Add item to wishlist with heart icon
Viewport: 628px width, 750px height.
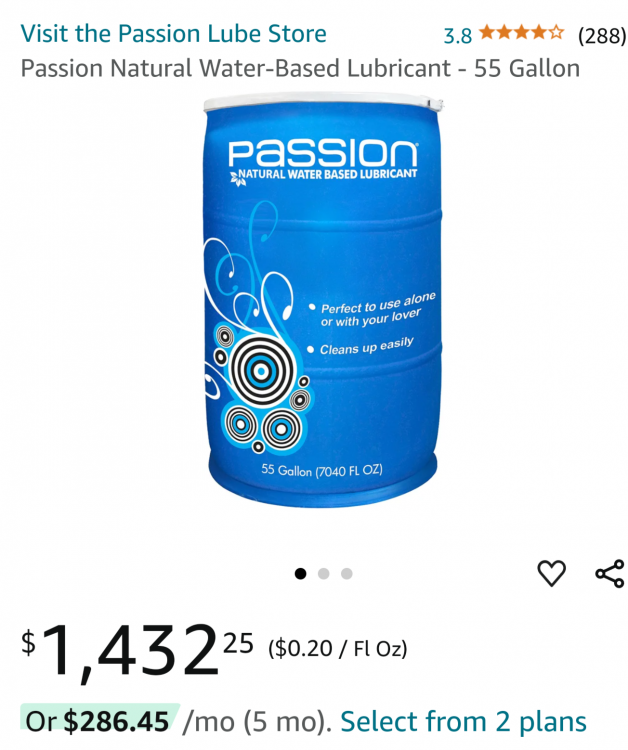click(x=551, y=573)
